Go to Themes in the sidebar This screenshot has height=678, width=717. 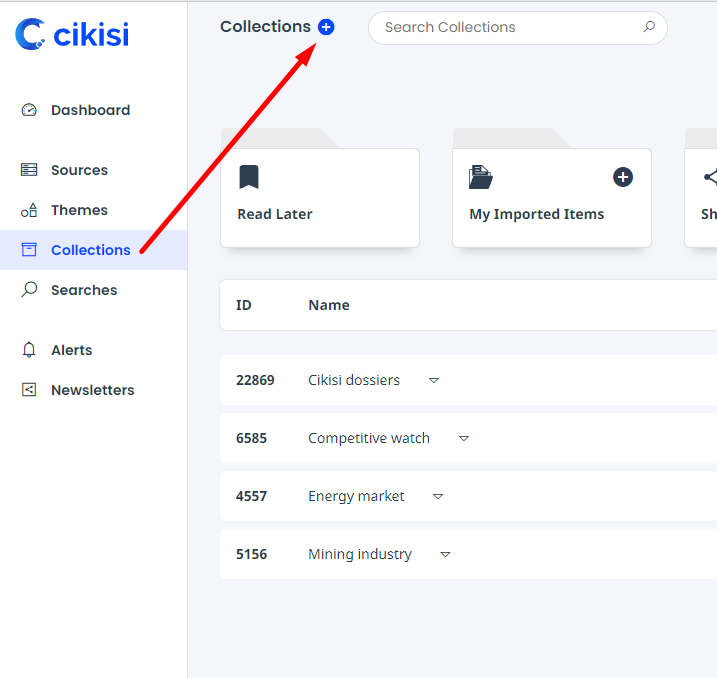pyautogui.click(x=79, y=210)
